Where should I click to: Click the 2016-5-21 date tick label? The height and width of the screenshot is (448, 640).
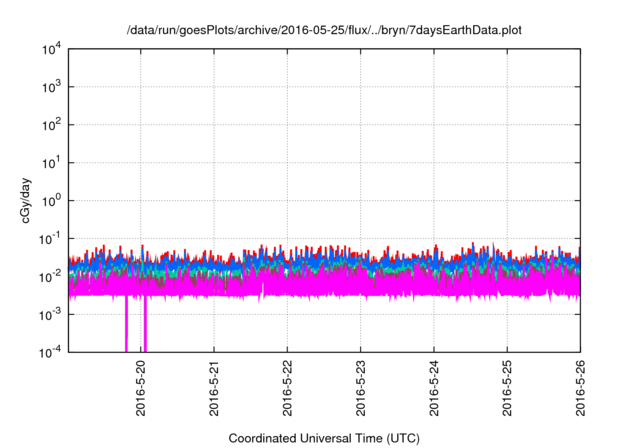[x=214, y=388]
